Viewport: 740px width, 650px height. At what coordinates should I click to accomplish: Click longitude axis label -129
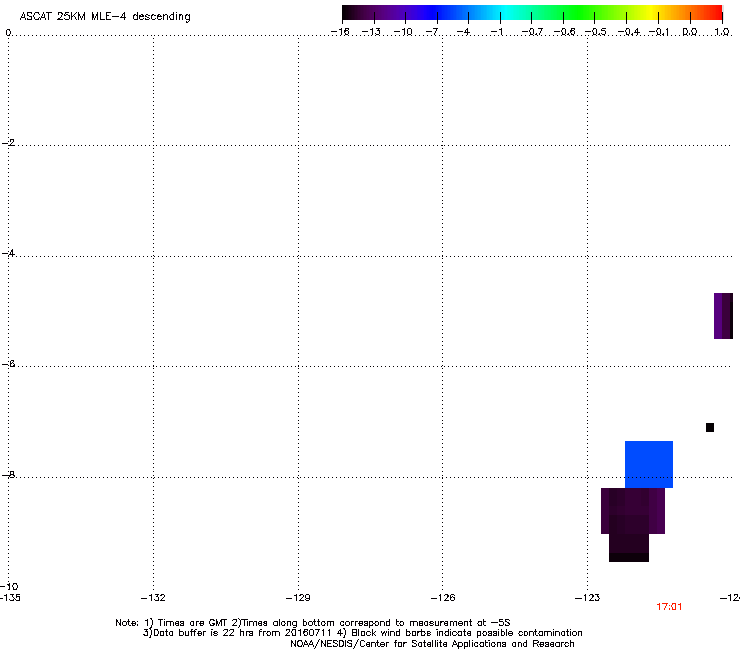click(298, 598)
